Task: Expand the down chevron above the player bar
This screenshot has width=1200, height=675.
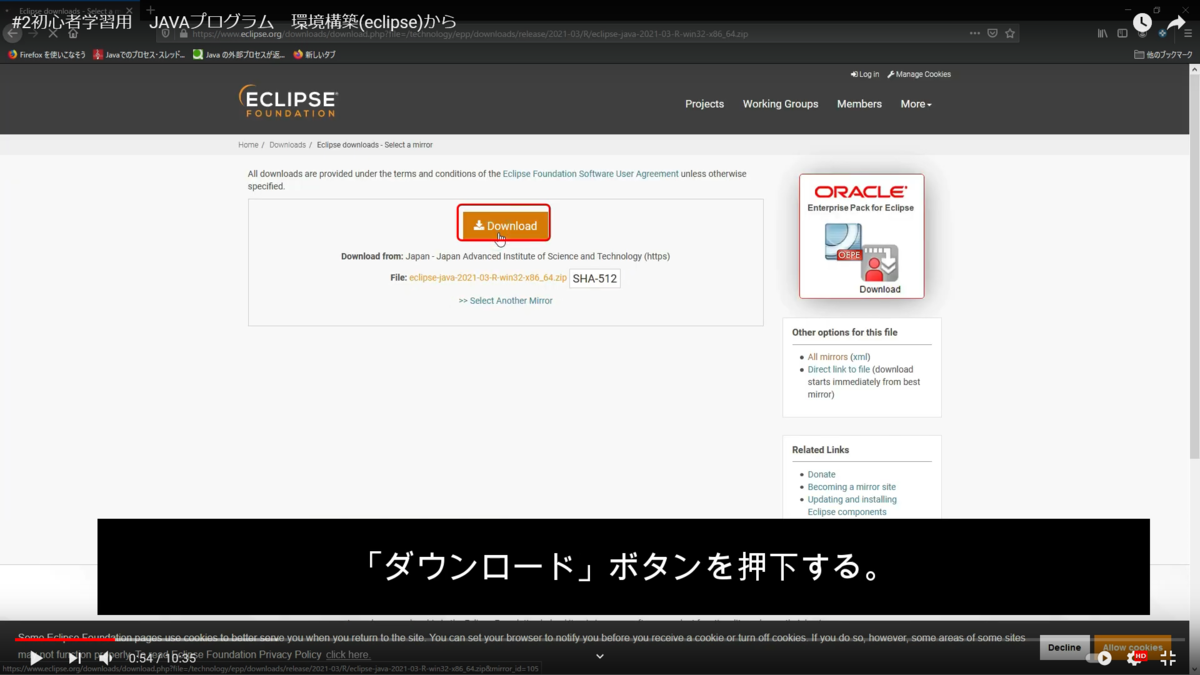Action: (600, 656)
